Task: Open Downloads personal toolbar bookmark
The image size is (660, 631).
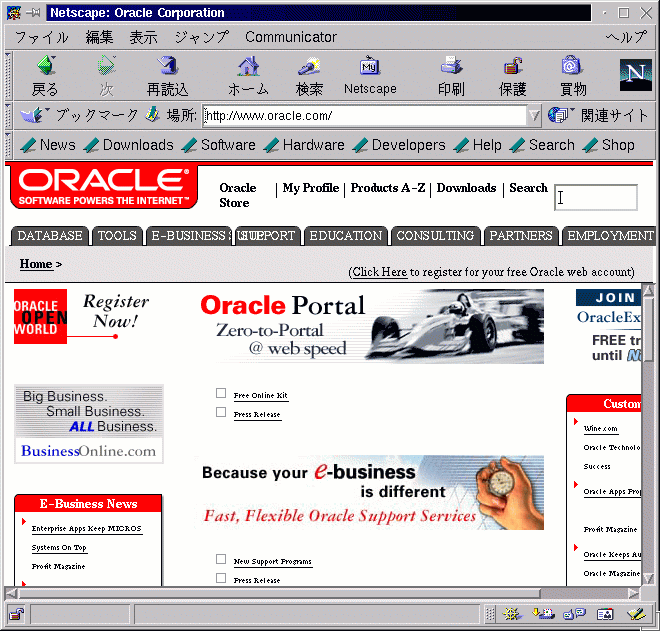Action: [128, 145]
